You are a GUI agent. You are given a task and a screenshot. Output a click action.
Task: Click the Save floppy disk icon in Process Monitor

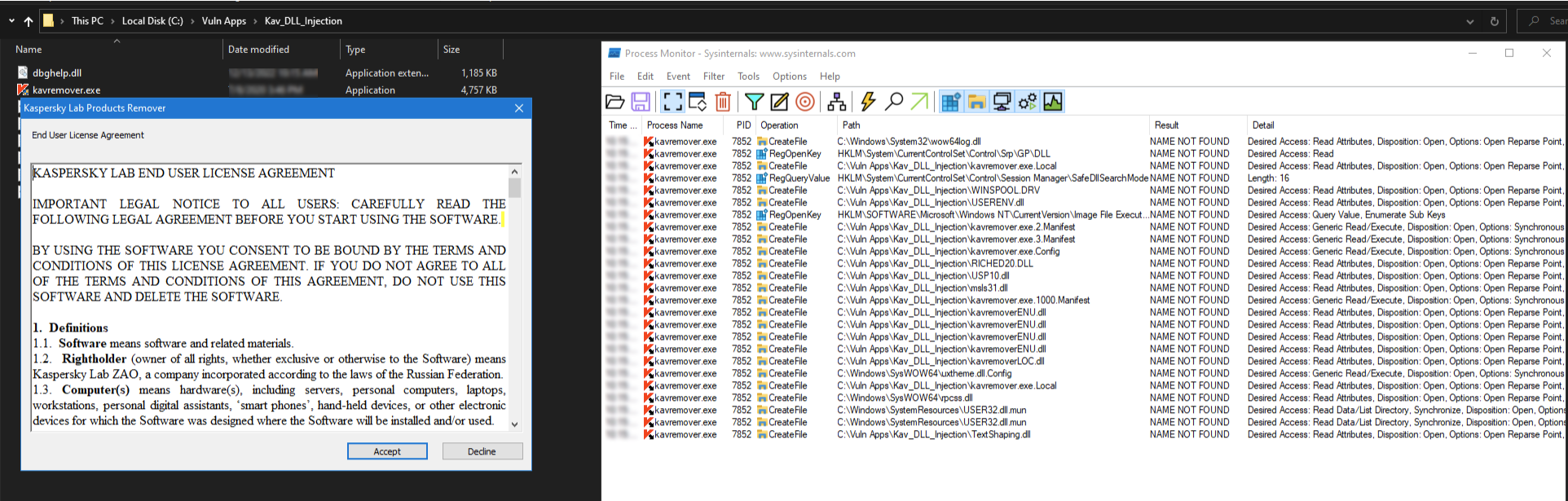[641, 102]
